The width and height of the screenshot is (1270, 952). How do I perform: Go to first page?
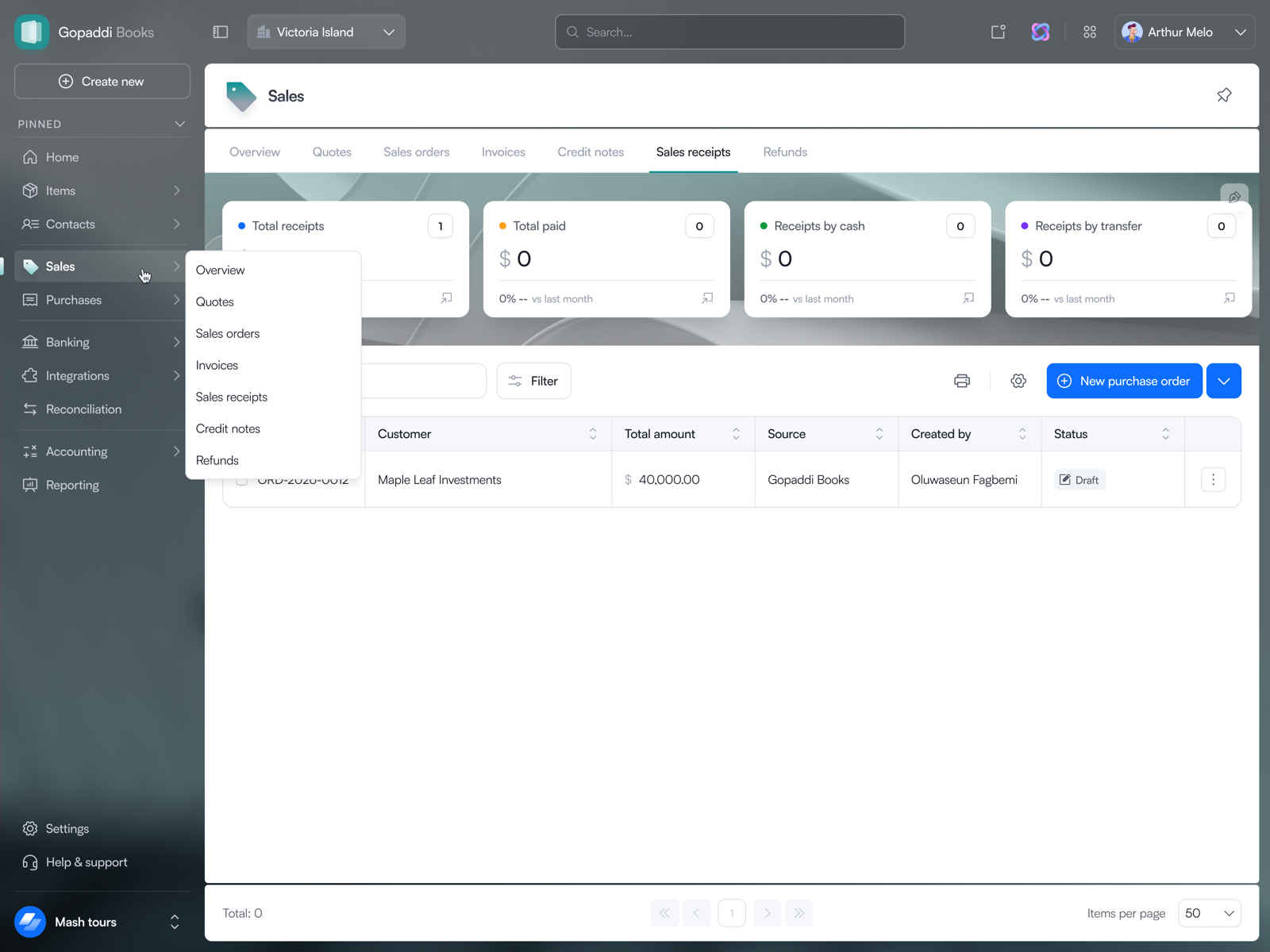coord(664,913)
